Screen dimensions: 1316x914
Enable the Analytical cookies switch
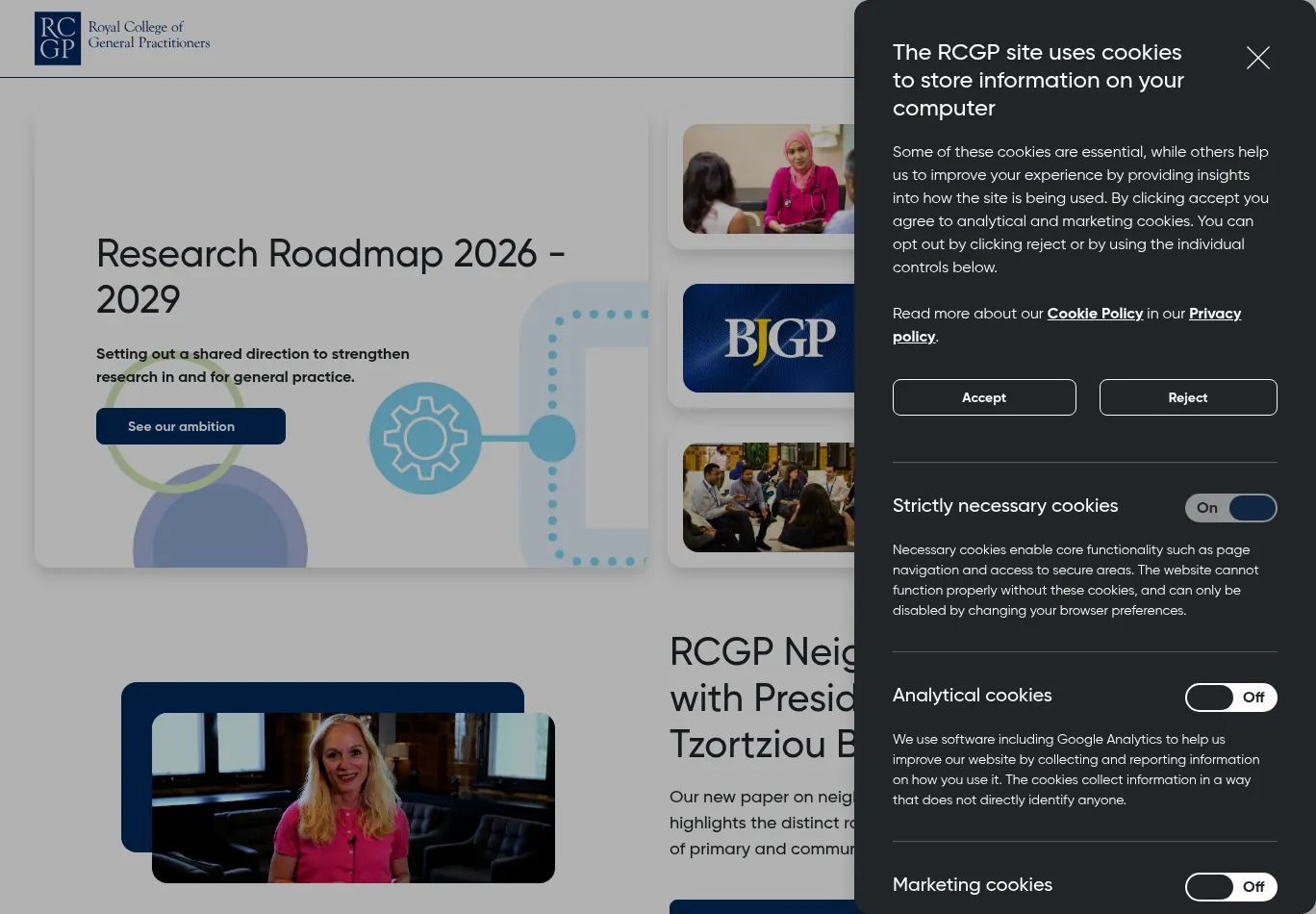pos(1230,698)
